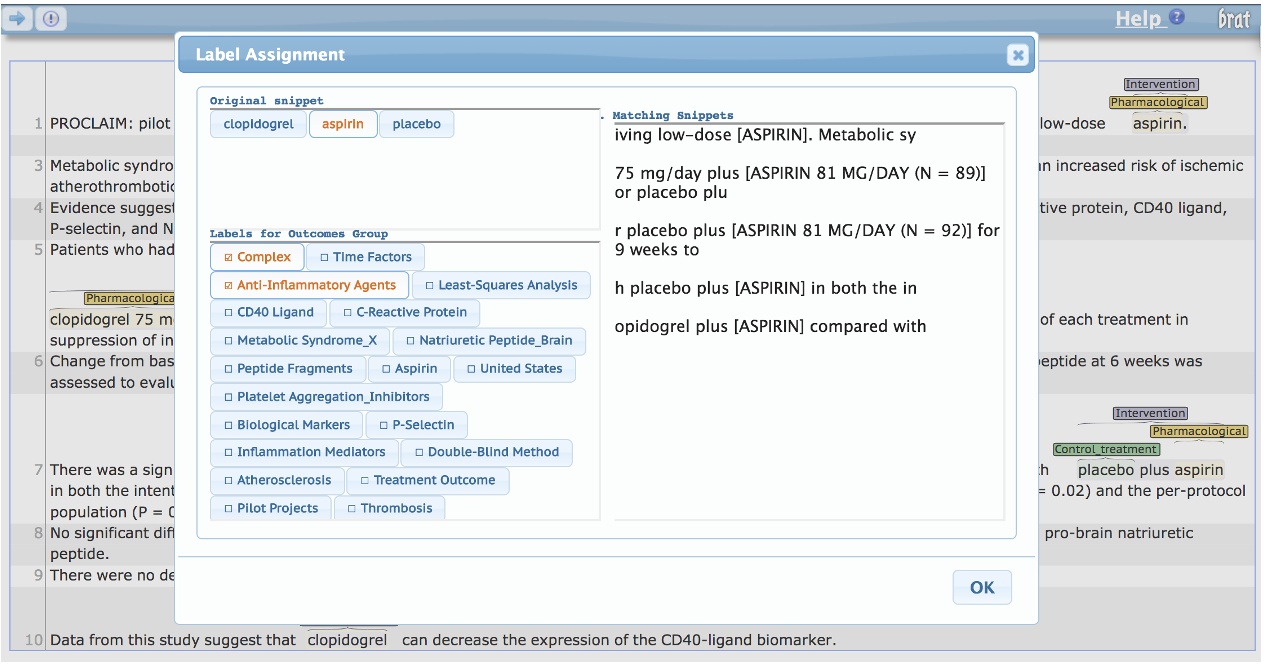
Task: Click the exclamation mark icon button
Action: [x=51, y=19]
